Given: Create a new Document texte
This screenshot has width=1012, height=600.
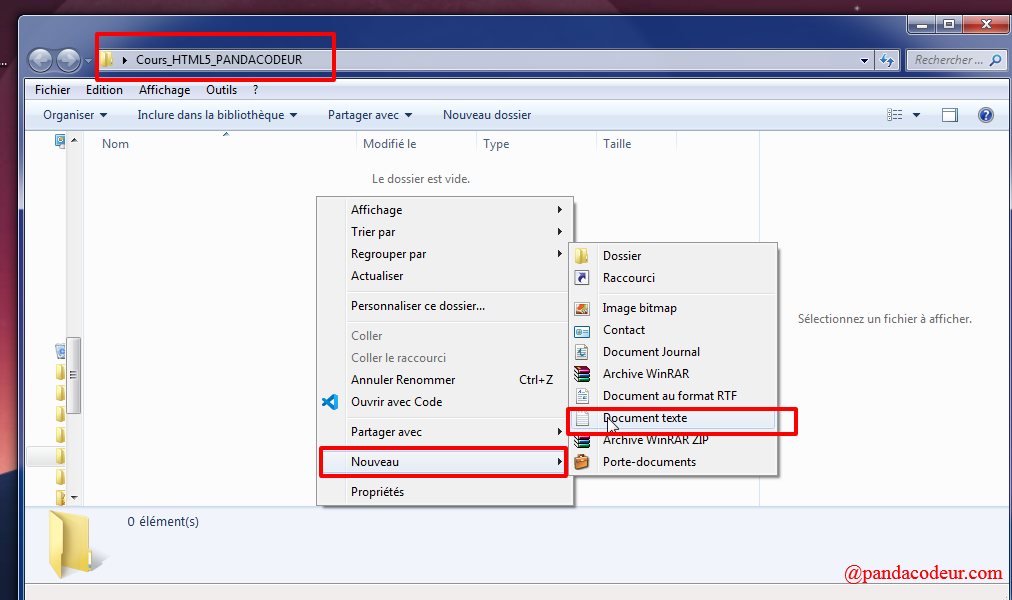Looking at the screenshot, I should tap(673, 418).
